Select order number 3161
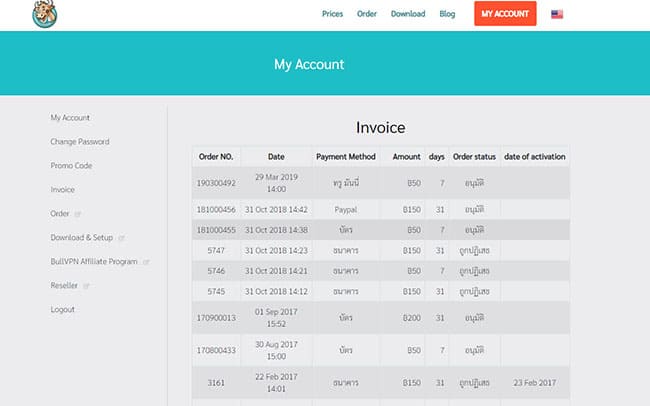This screenshot has height=406, width=650. tap(216, 383)
